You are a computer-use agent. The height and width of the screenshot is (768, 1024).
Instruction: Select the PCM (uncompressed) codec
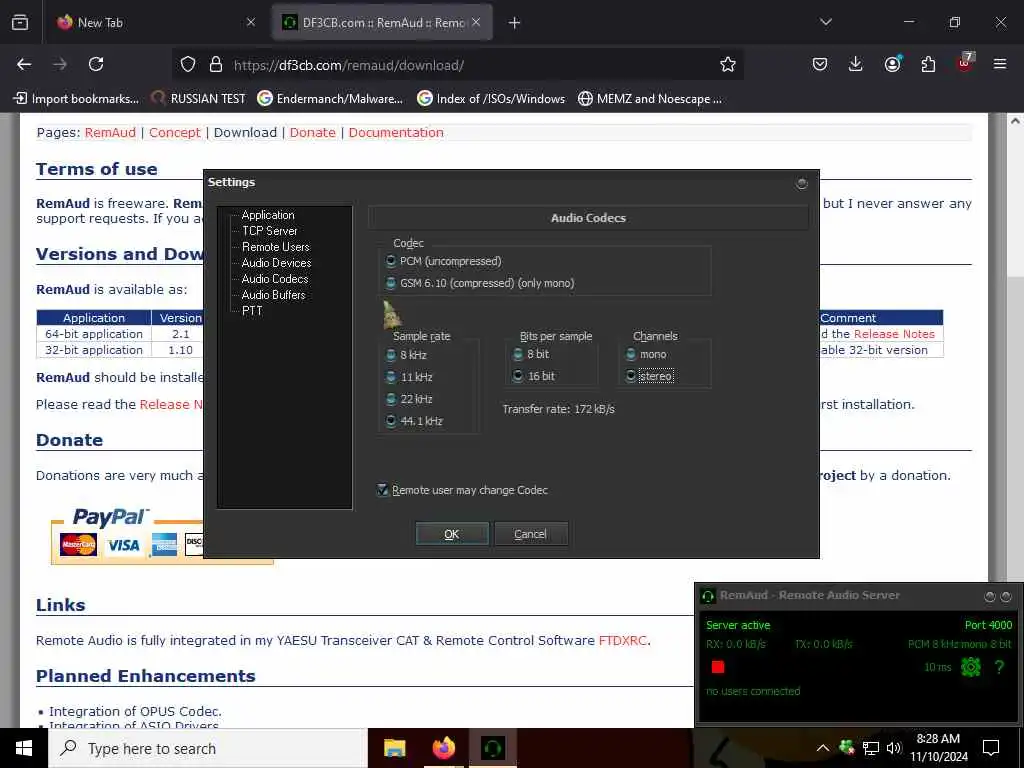pos(445,261)
